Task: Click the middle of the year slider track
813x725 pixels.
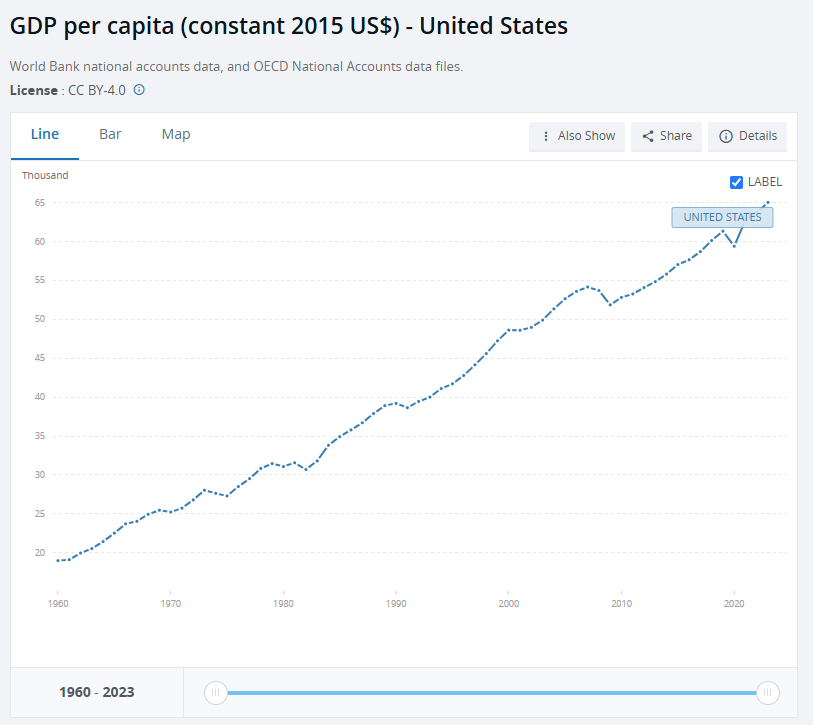Action: click(x=491, y=692)
